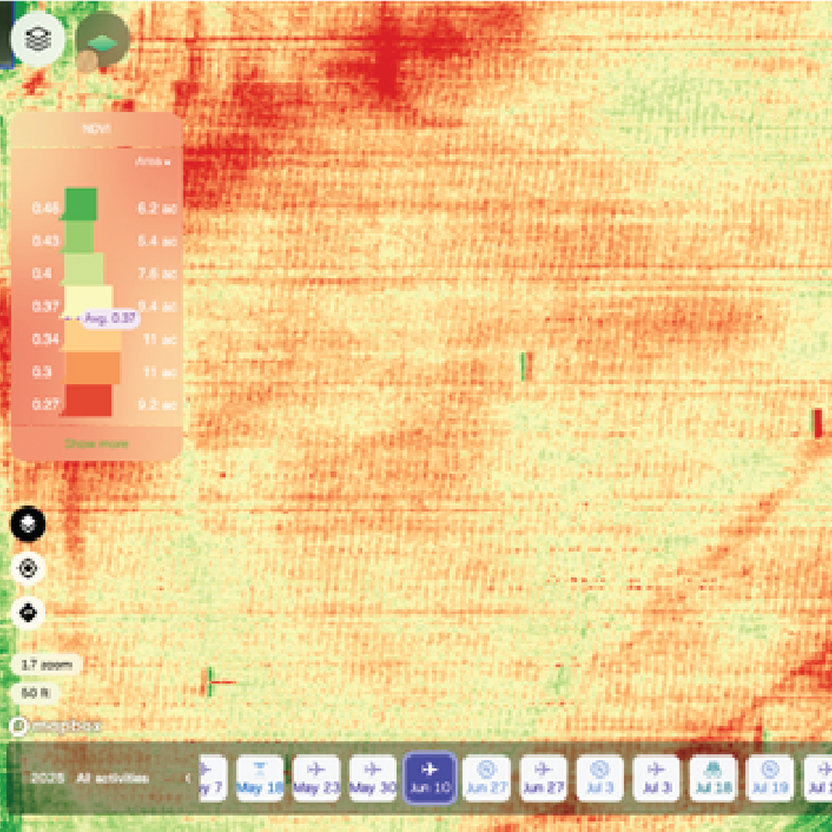The image size is (832, 832).
Task: Click the field basemap style thumbnail
Action: pos(103,39)
